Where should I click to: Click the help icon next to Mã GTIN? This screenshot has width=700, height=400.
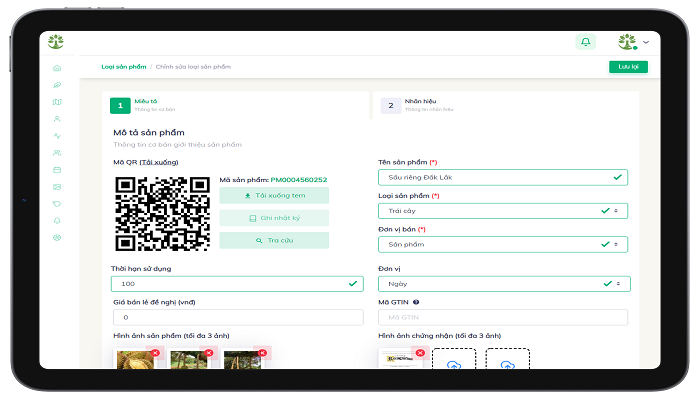[x=416, y=302]
